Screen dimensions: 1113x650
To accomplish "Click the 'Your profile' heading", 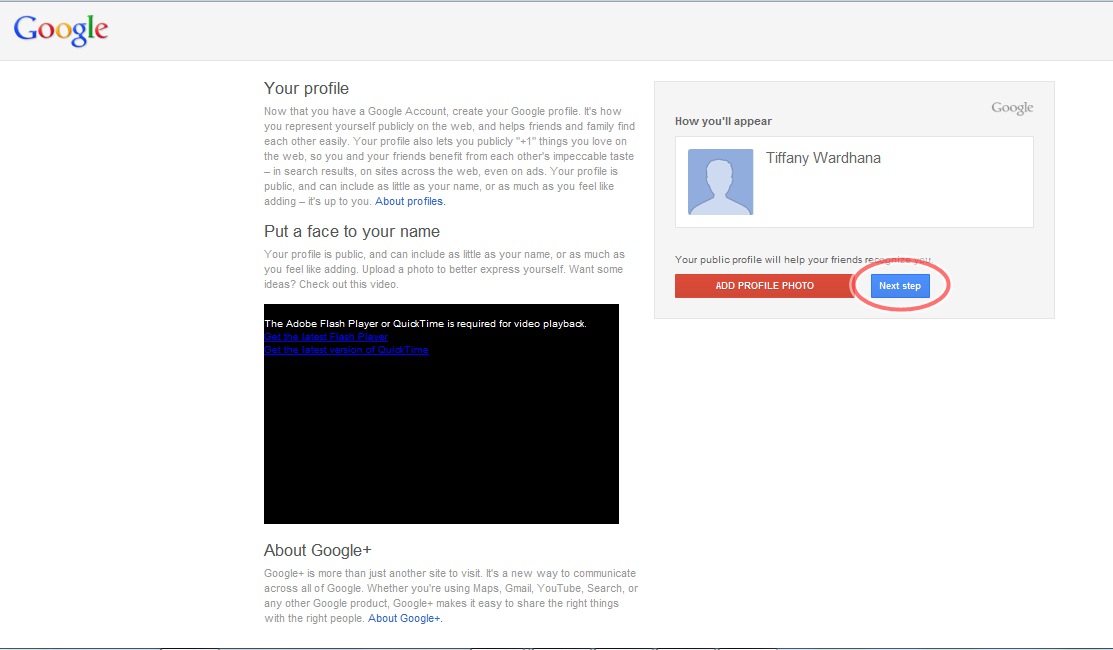I will click(307, 89).
